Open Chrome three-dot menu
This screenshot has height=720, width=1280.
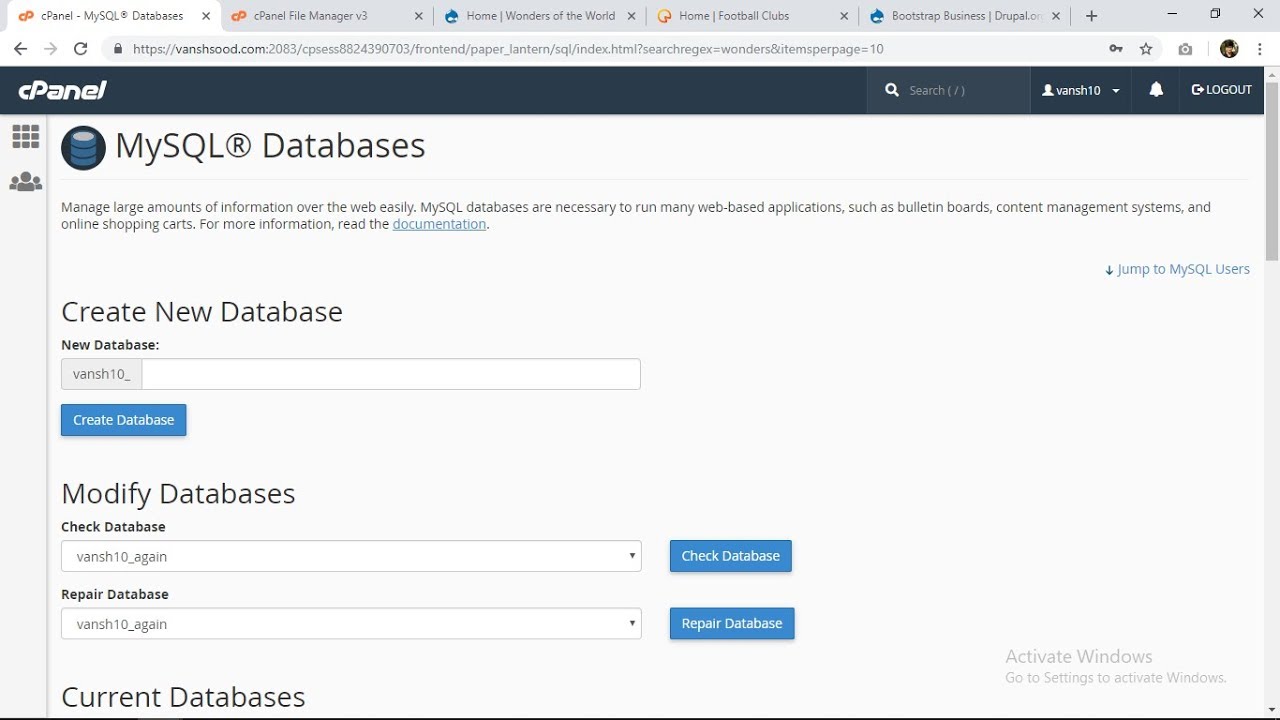tap(1259, 49)
